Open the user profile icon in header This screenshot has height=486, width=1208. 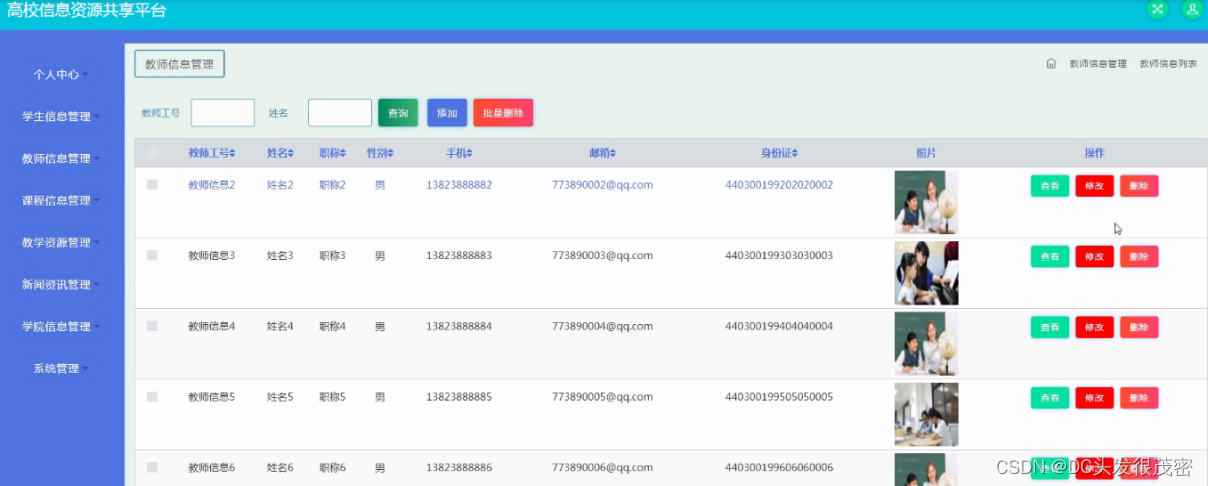pos(1192,9)
